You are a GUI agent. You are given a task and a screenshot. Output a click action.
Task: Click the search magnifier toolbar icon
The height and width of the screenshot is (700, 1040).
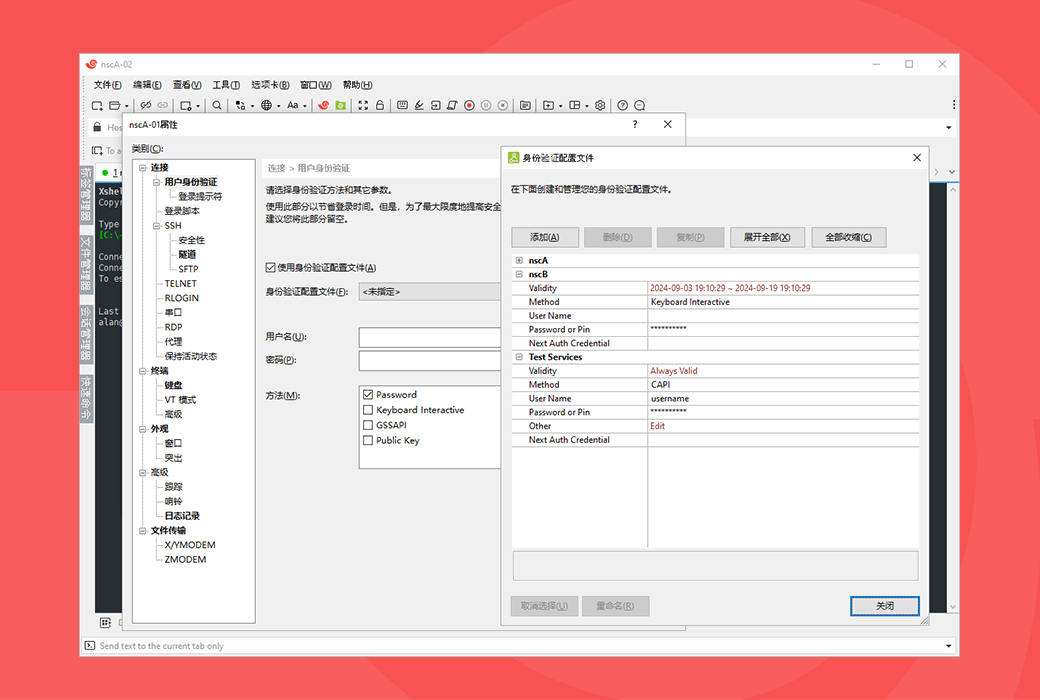pyautogui.click(x=217, y=105)
